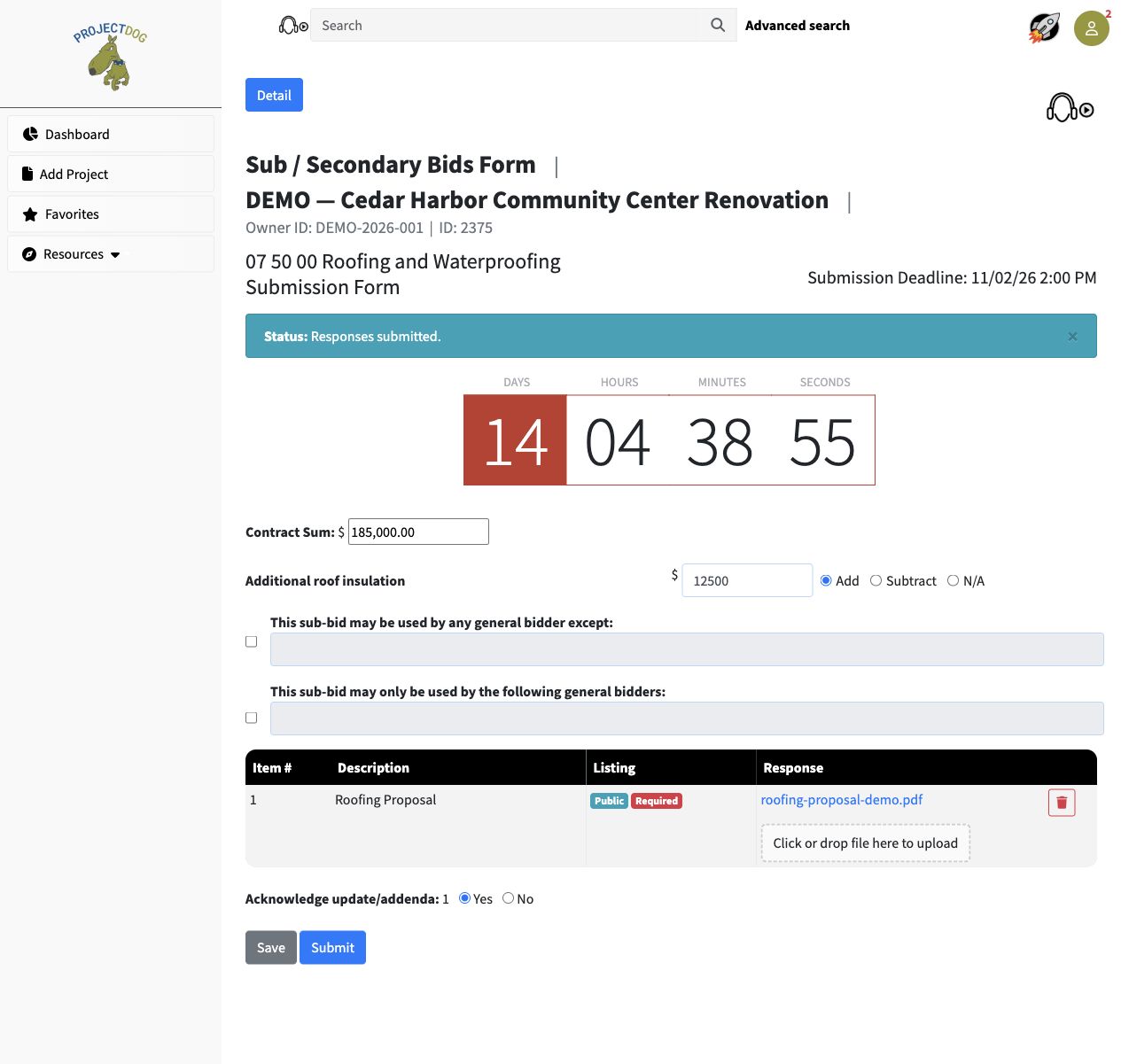Click the 'general bidder except' text field
1121x1064 pixels.
pyautogui.click(x=687, y=649)
